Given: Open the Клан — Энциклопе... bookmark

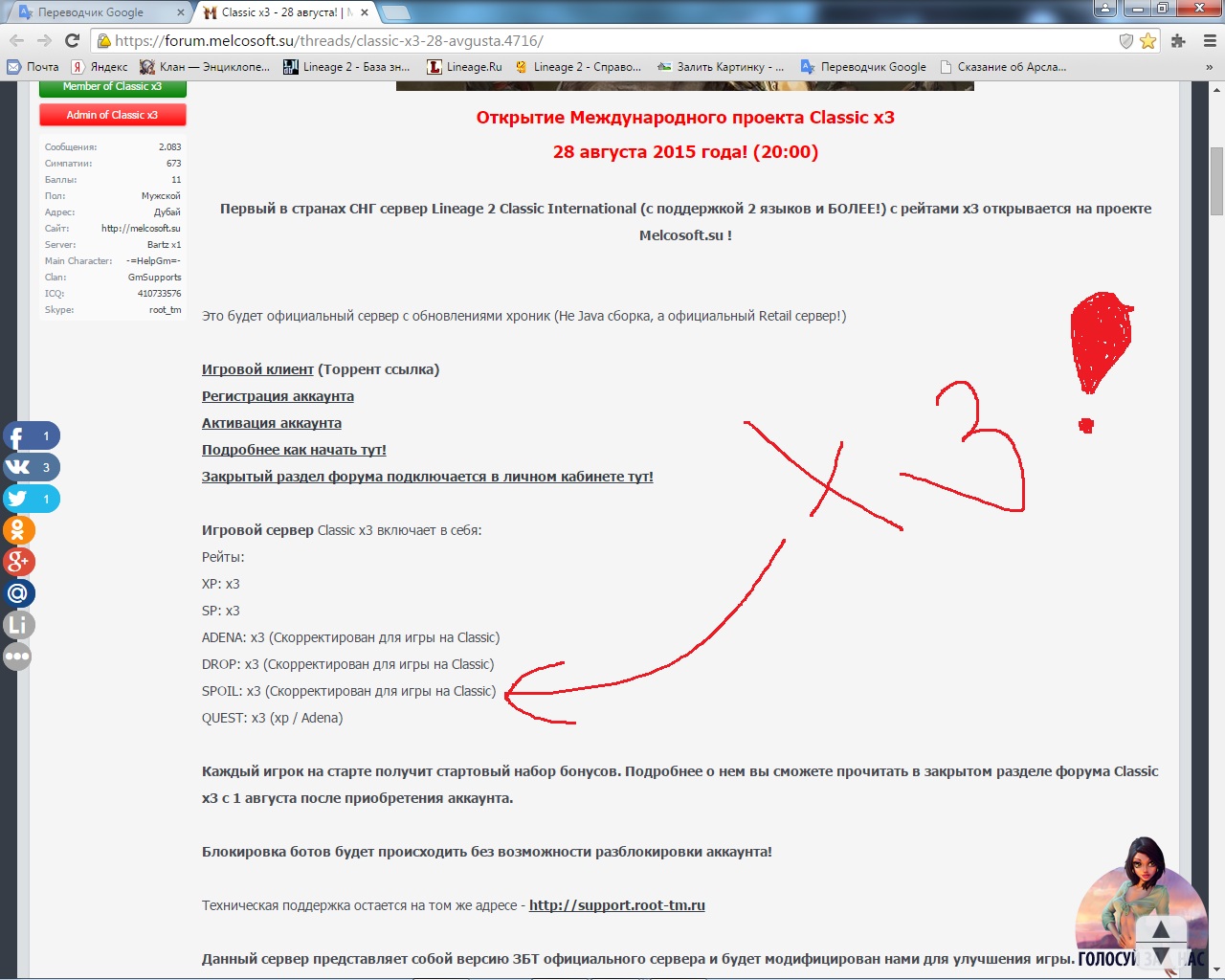Looking at the screenshot, I should [205, 67].
